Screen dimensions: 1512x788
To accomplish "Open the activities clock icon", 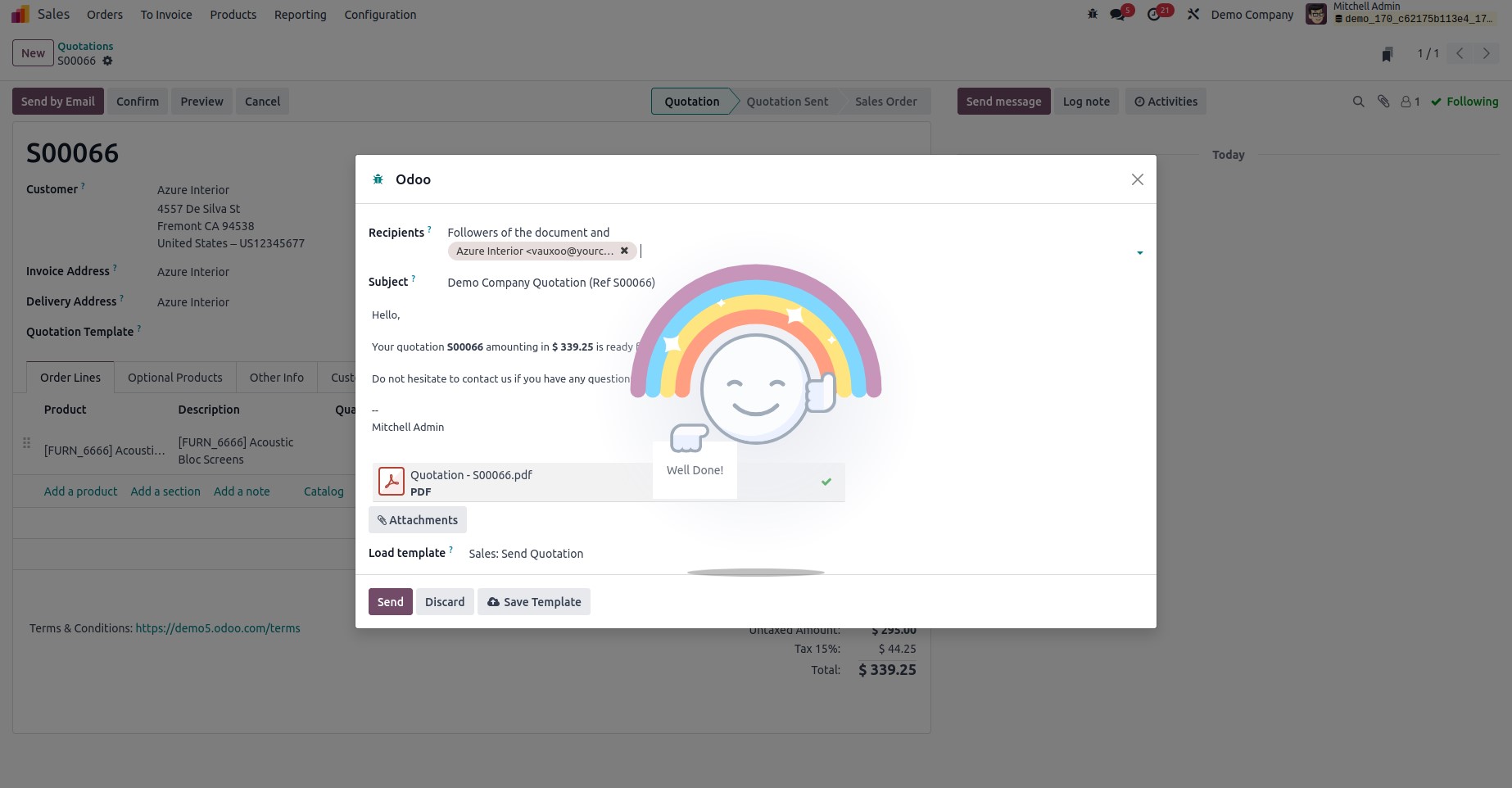I will click(x=1154, y=14).
